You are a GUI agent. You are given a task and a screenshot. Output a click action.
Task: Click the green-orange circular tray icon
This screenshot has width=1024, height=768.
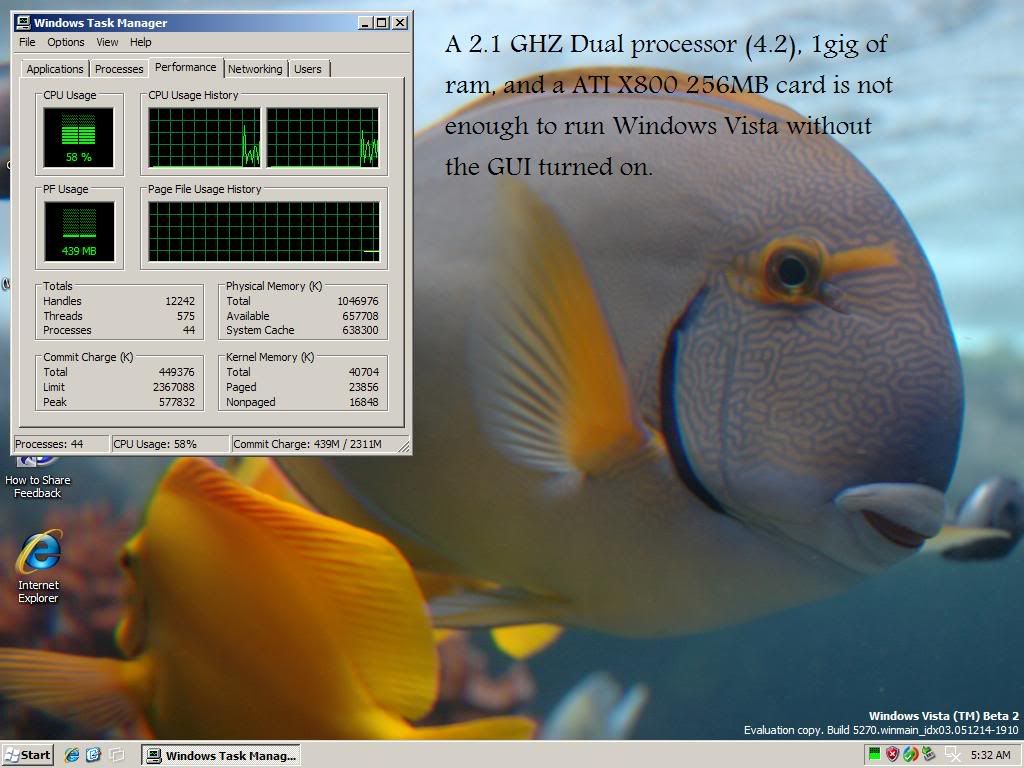[910, 755]
